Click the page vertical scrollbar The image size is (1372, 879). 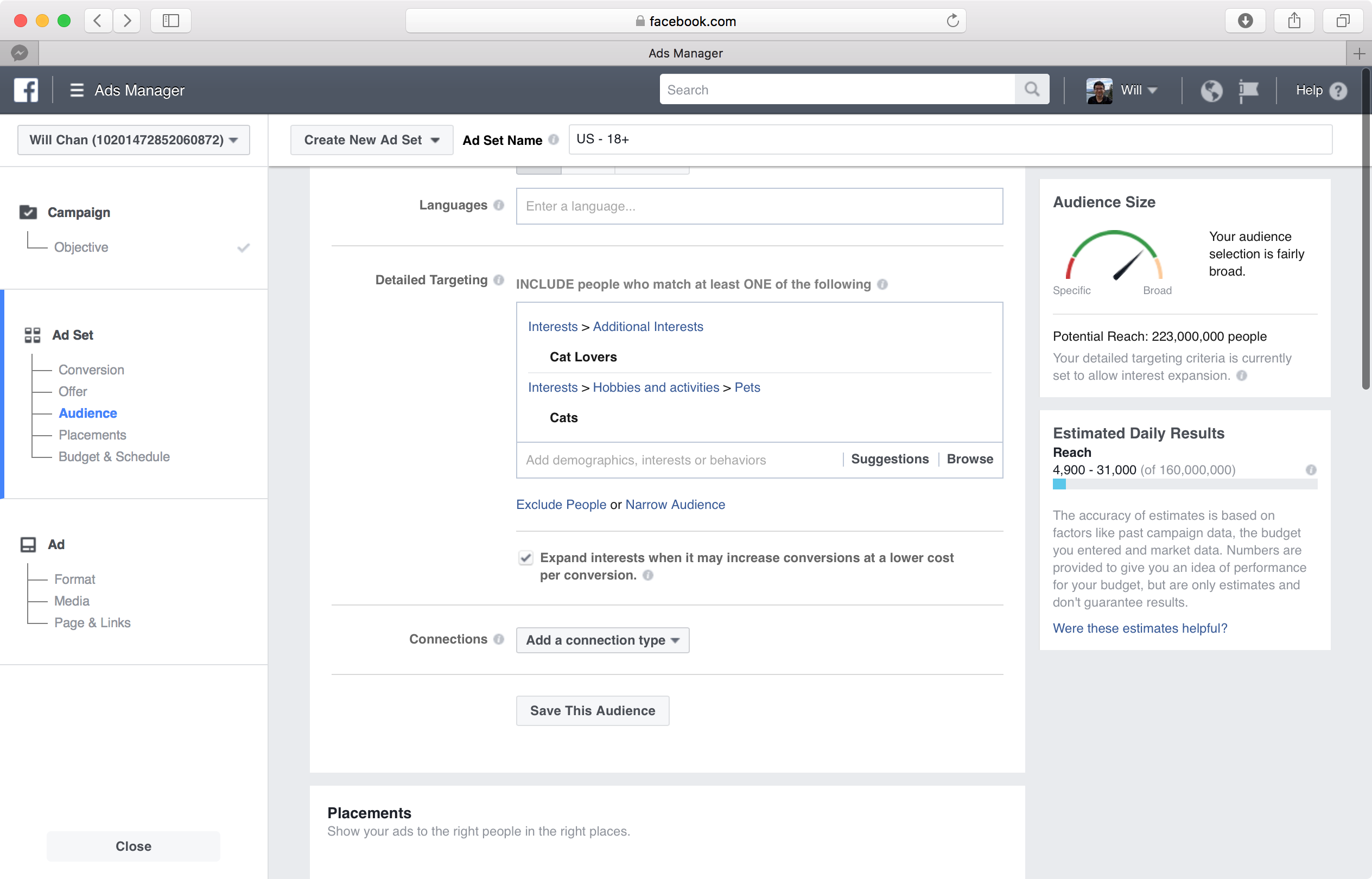pyautogui.click(x=1365, y=228)
